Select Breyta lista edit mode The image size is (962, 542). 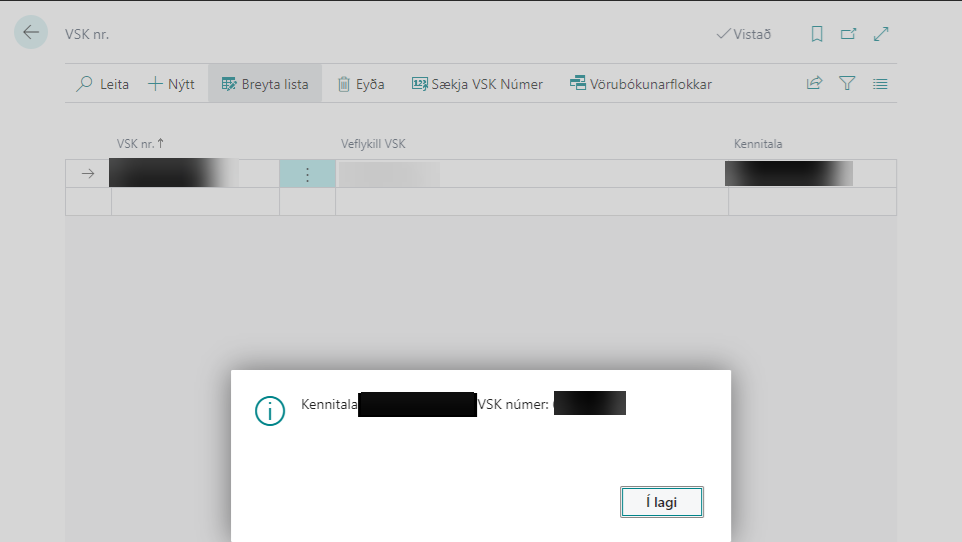tap(265, 84)
